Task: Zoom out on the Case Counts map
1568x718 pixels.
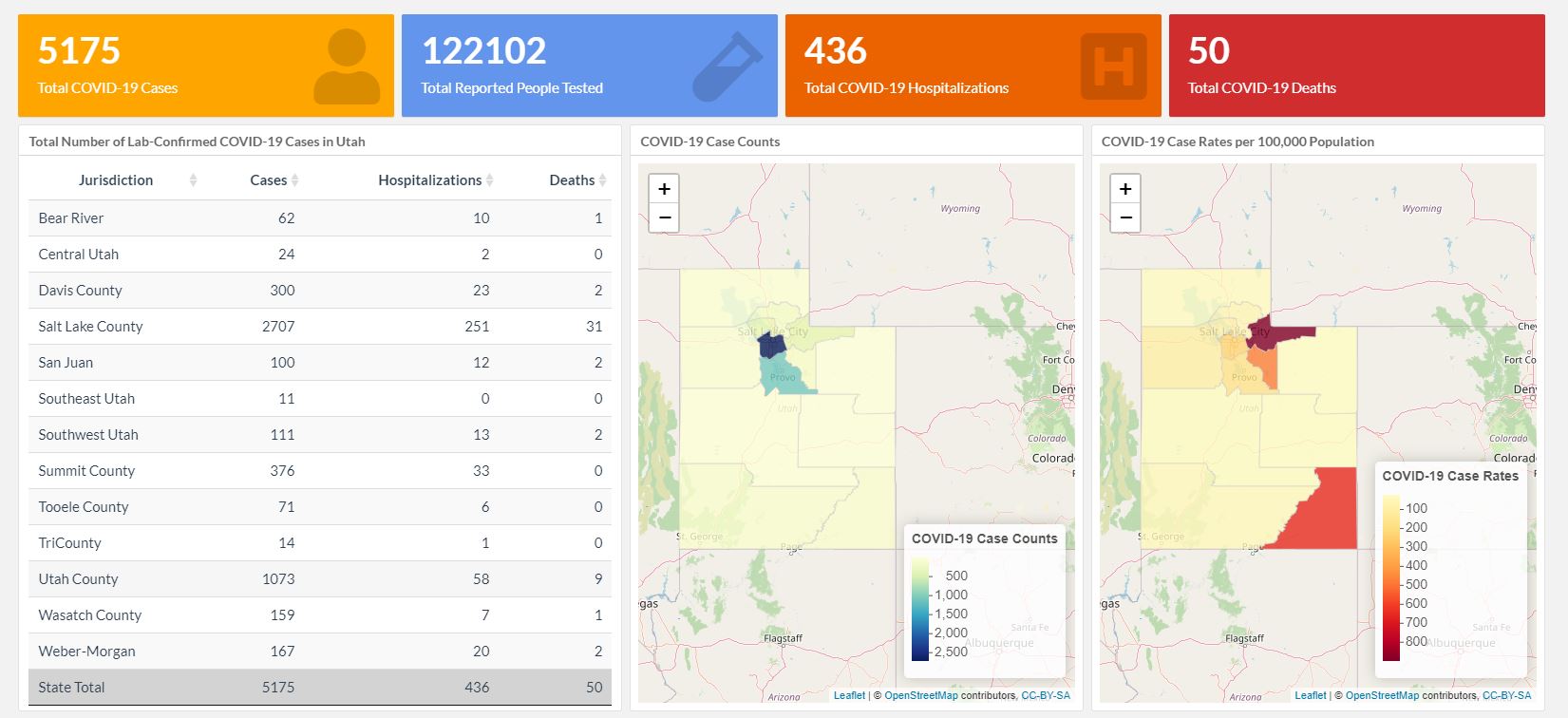Action: (664, 217)
